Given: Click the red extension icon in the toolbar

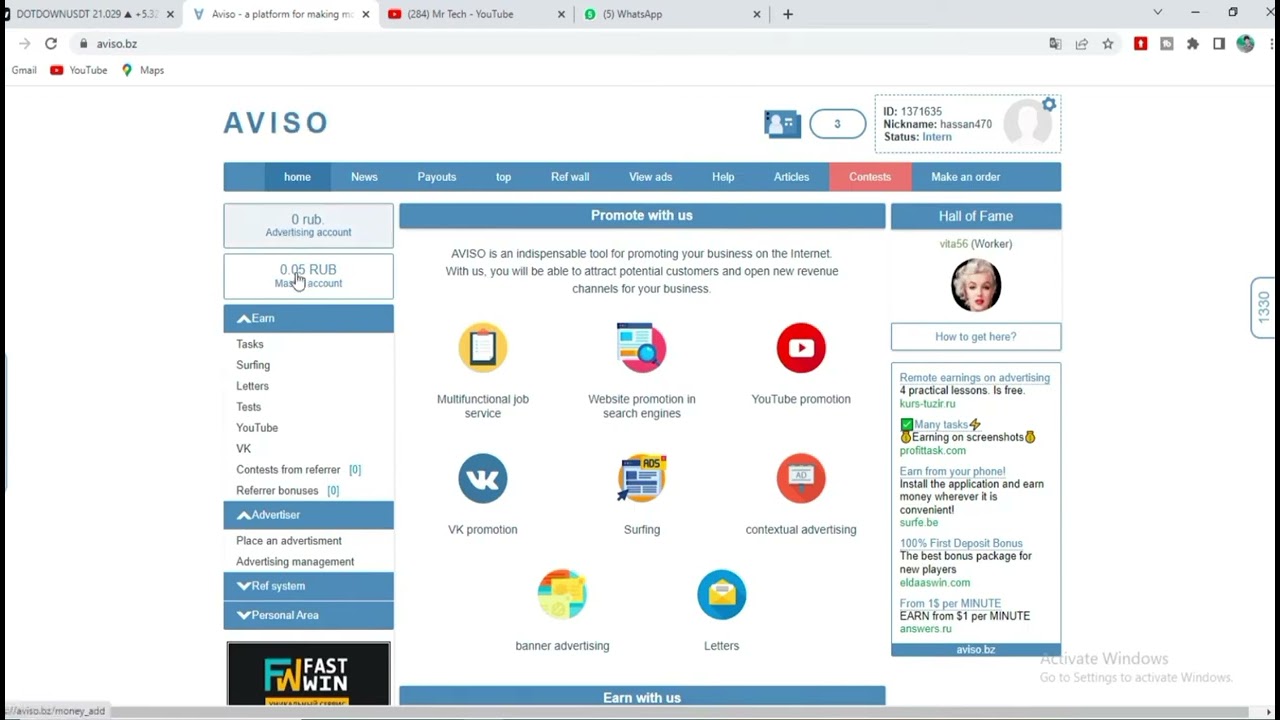Looking at the screenshot, I should (x=1141, y=44).
